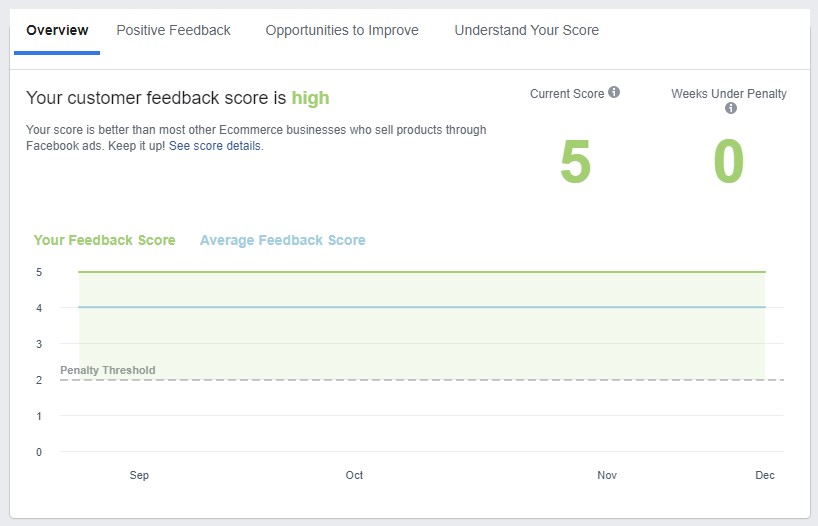Toggle the Your Feedback Score legend
The height and width of the screenshot is (526, 818).
click(104, 240)
